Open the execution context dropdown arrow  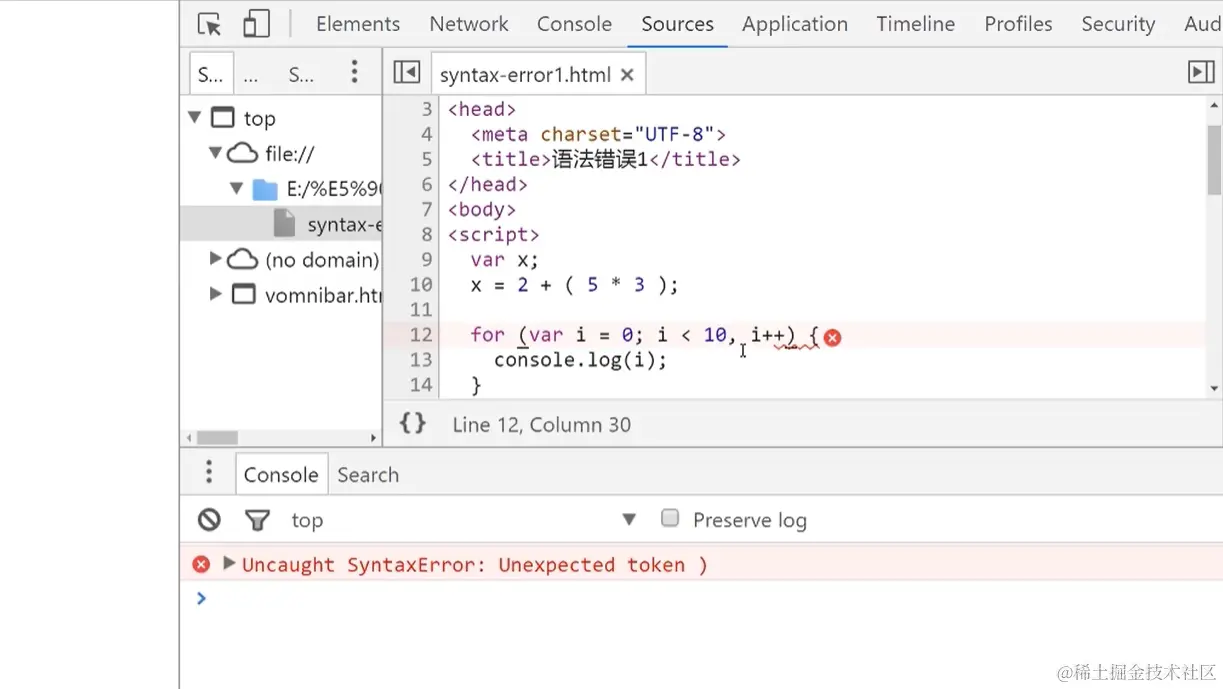(x=629, y=519)
